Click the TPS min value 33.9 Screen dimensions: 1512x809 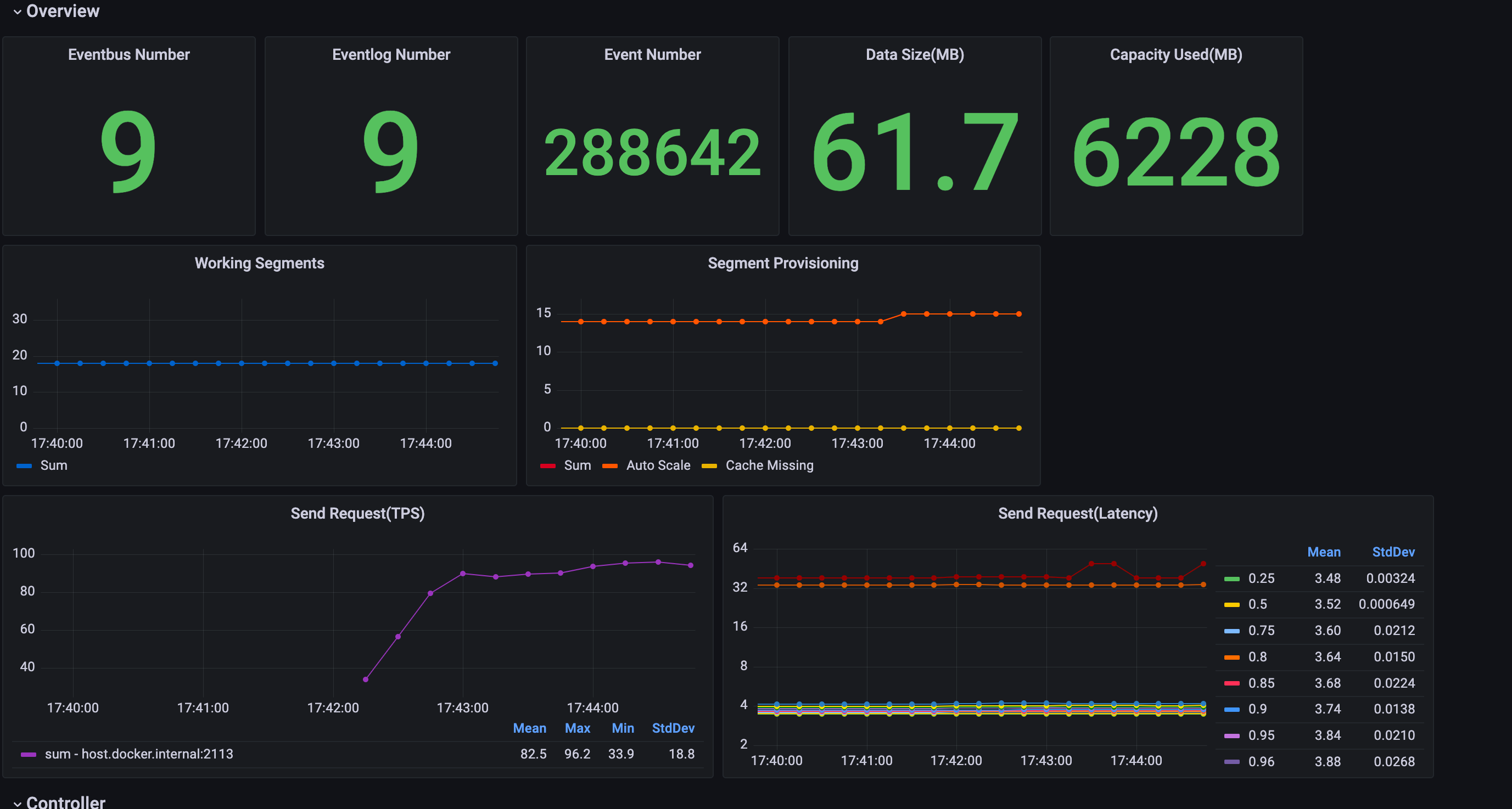click(x=621, y=754)
